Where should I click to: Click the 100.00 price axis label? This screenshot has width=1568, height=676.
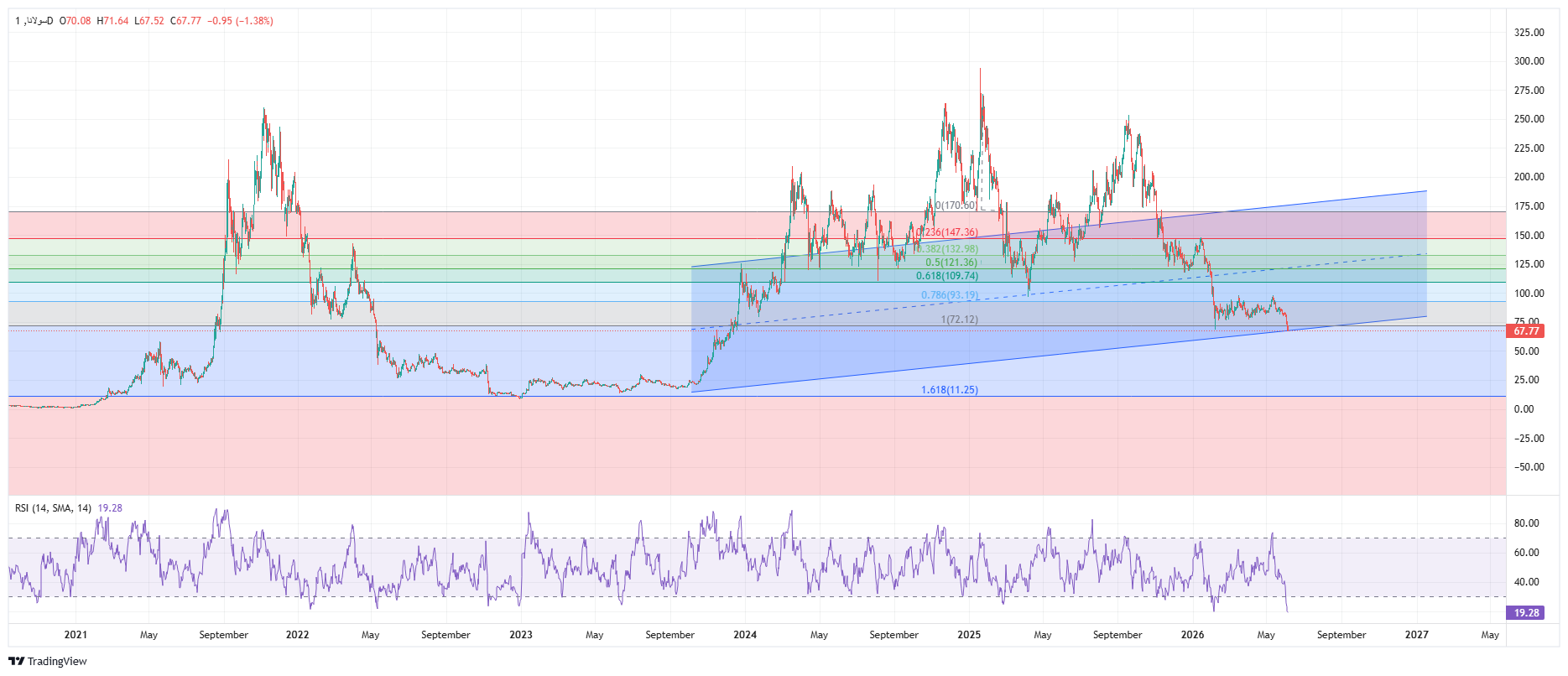pyautogui.click(x=1529, y=294)
